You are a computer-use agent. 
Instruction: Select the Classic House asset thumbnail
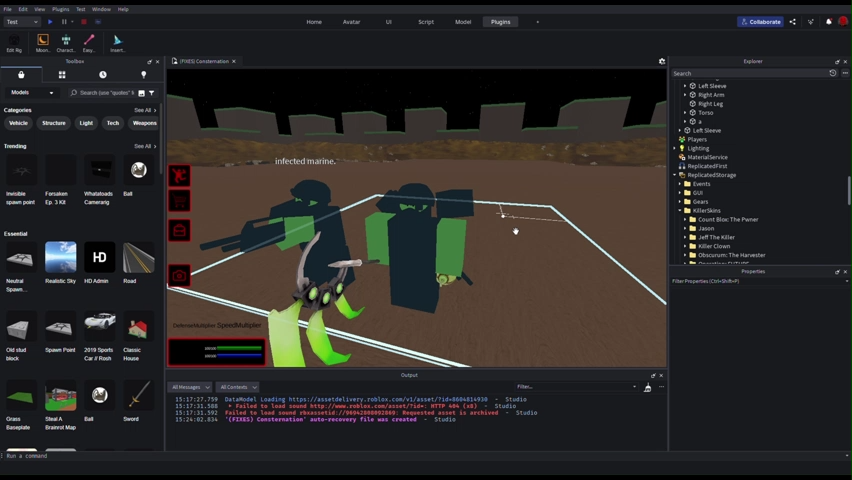139,326
